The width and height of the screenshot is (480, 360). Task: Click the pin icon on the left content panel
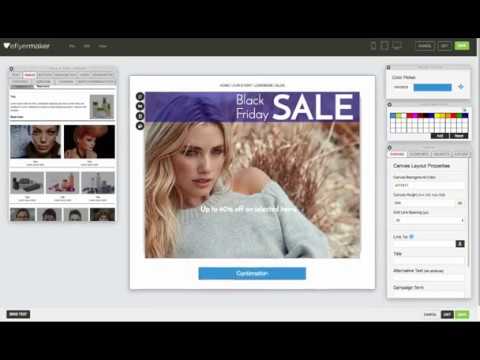[x=11, y=69]
